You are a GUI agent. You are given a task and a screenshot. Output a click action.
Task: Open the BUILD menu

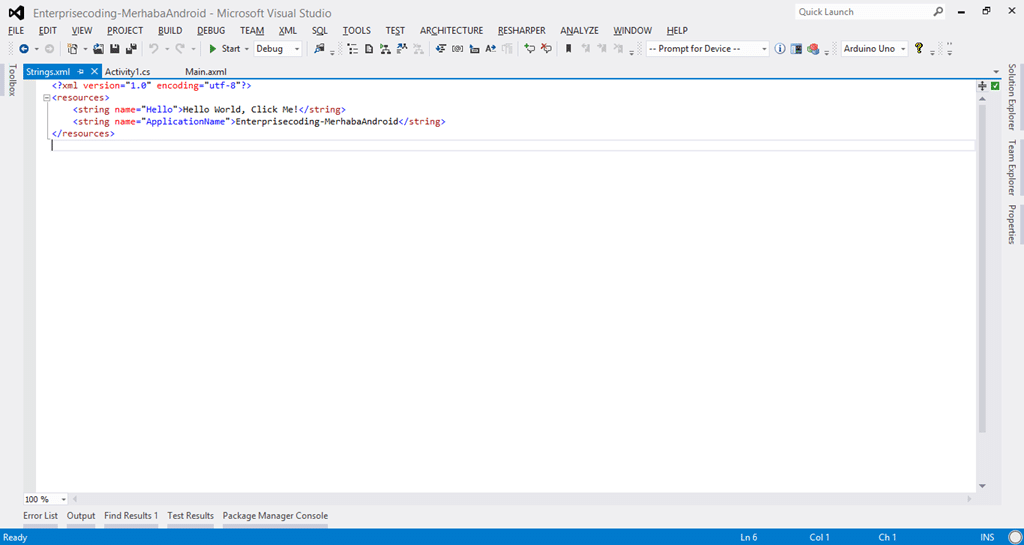[170, 31]
